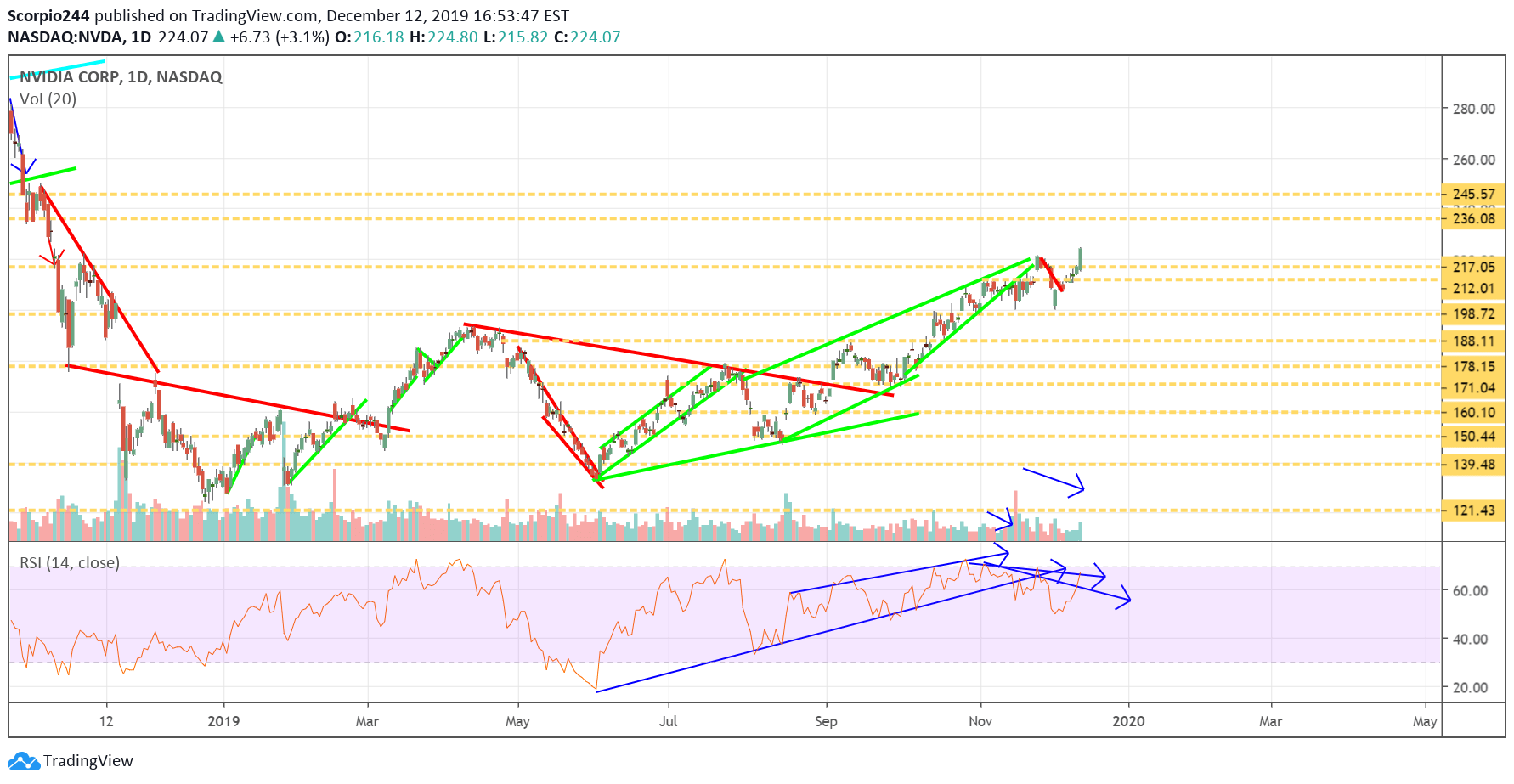Click the NVIDIA CORP, 1D, NASDAQ legend
The image size is (1514, 784).
click(121, 76)
